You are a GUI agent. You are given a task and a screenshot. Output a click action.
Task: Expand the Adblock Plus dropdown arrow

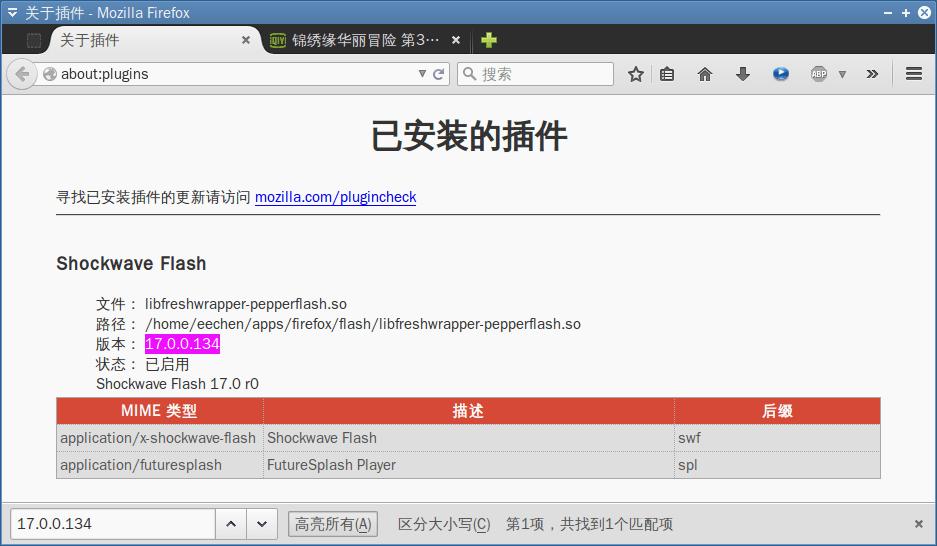click(x=842, y=75)
